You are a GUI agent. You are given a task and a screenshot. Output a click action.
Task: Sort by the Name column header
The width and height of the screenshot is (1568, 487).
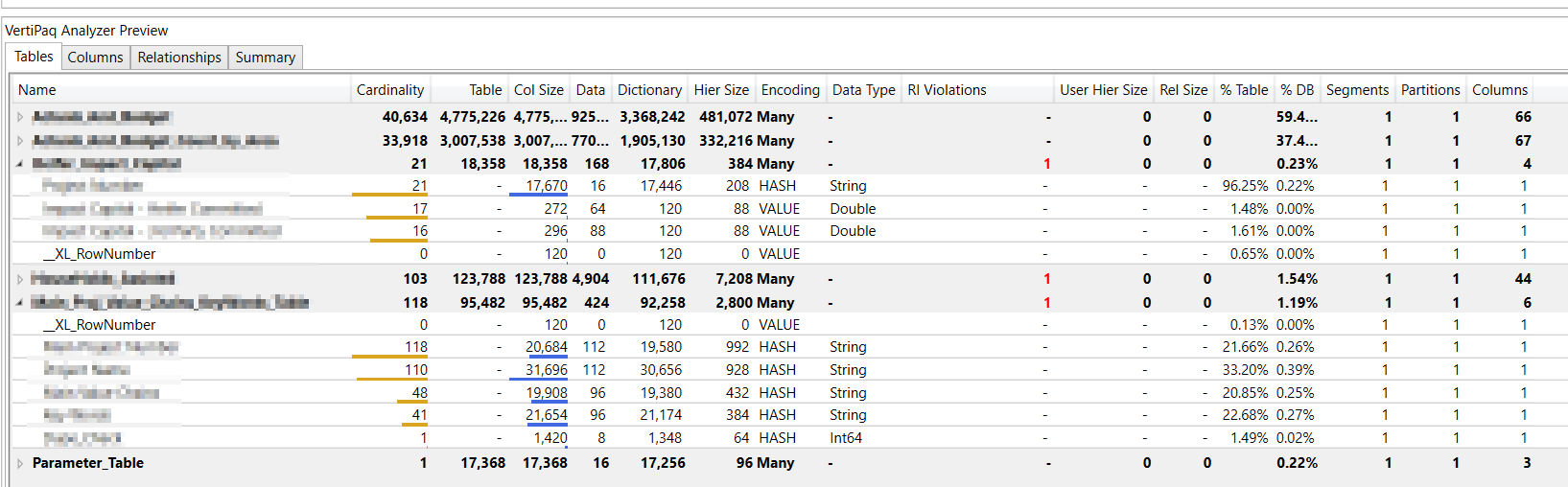click(37, 90)
